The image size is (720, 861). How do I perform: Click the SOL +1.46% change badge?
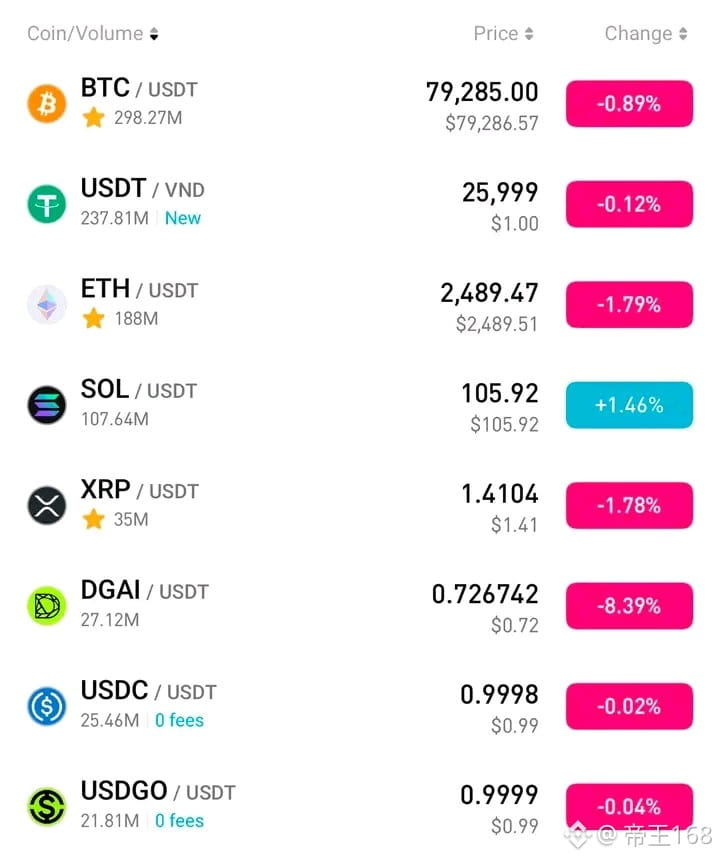[x=629, y=405]
